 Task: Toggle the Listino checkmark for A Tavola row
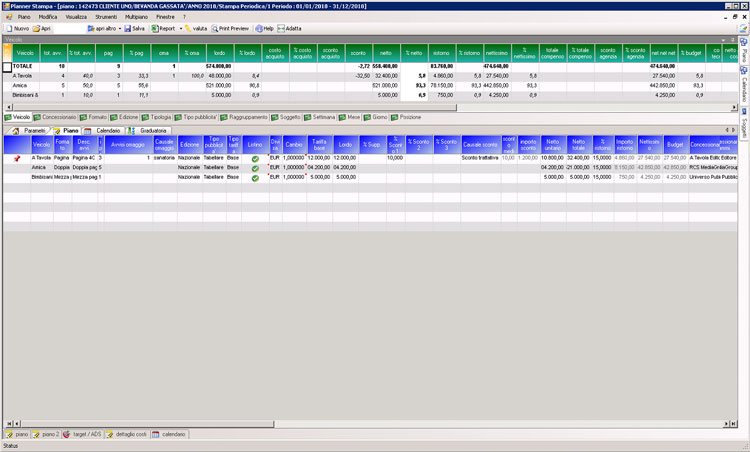pos(255,158)
